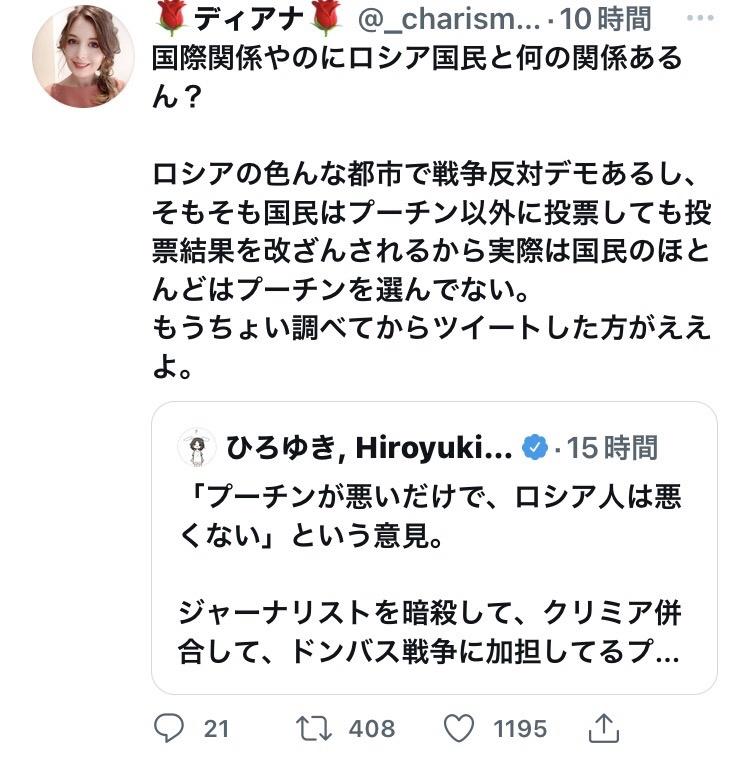Screen dimensions: 750x761
Task: Click the left rose emoji by name
Action: coord(172,18)
